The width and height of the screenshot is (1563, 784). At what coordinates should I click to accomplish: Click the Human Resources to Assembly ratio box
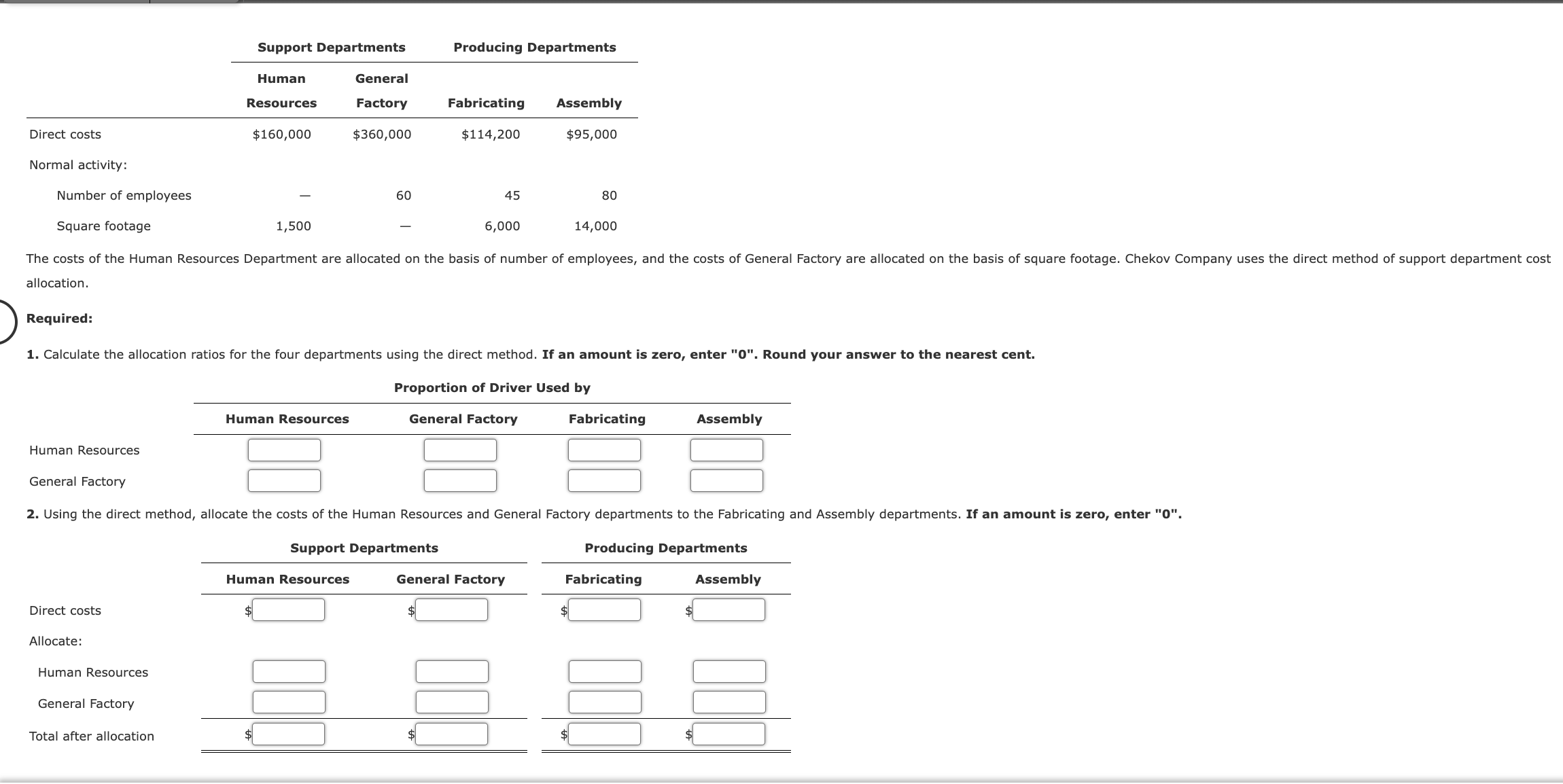(726, 450)
